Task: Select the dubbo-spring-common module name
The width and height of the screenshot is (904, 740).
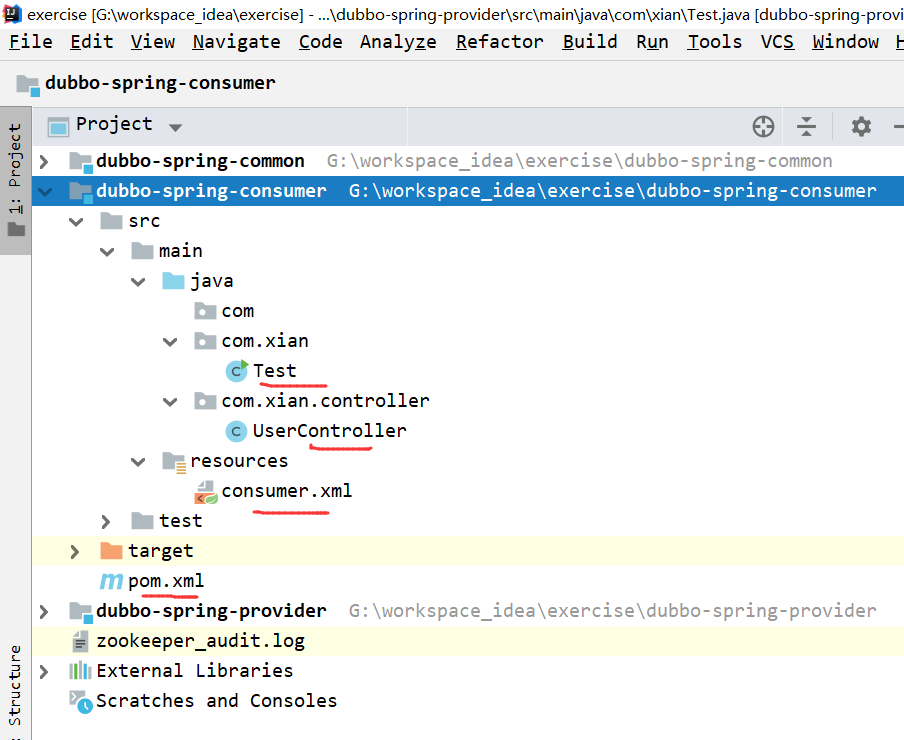Action: (200, 161)
